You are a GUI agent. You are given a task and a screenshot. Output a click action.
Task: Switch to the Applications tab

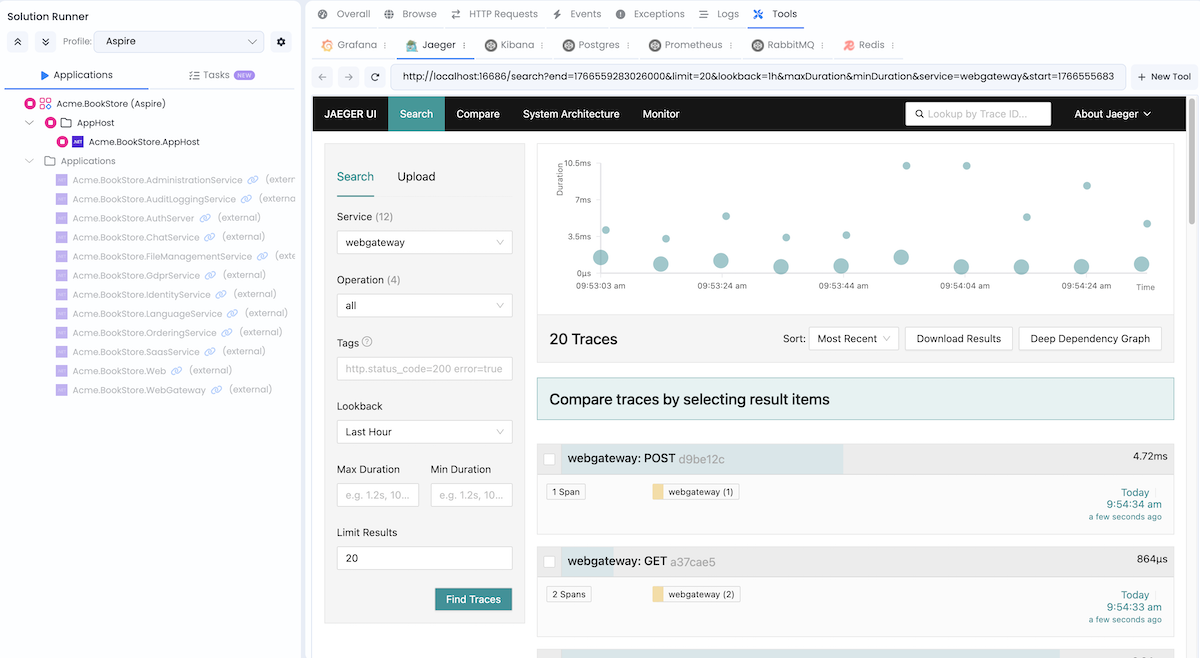(76, 75)
